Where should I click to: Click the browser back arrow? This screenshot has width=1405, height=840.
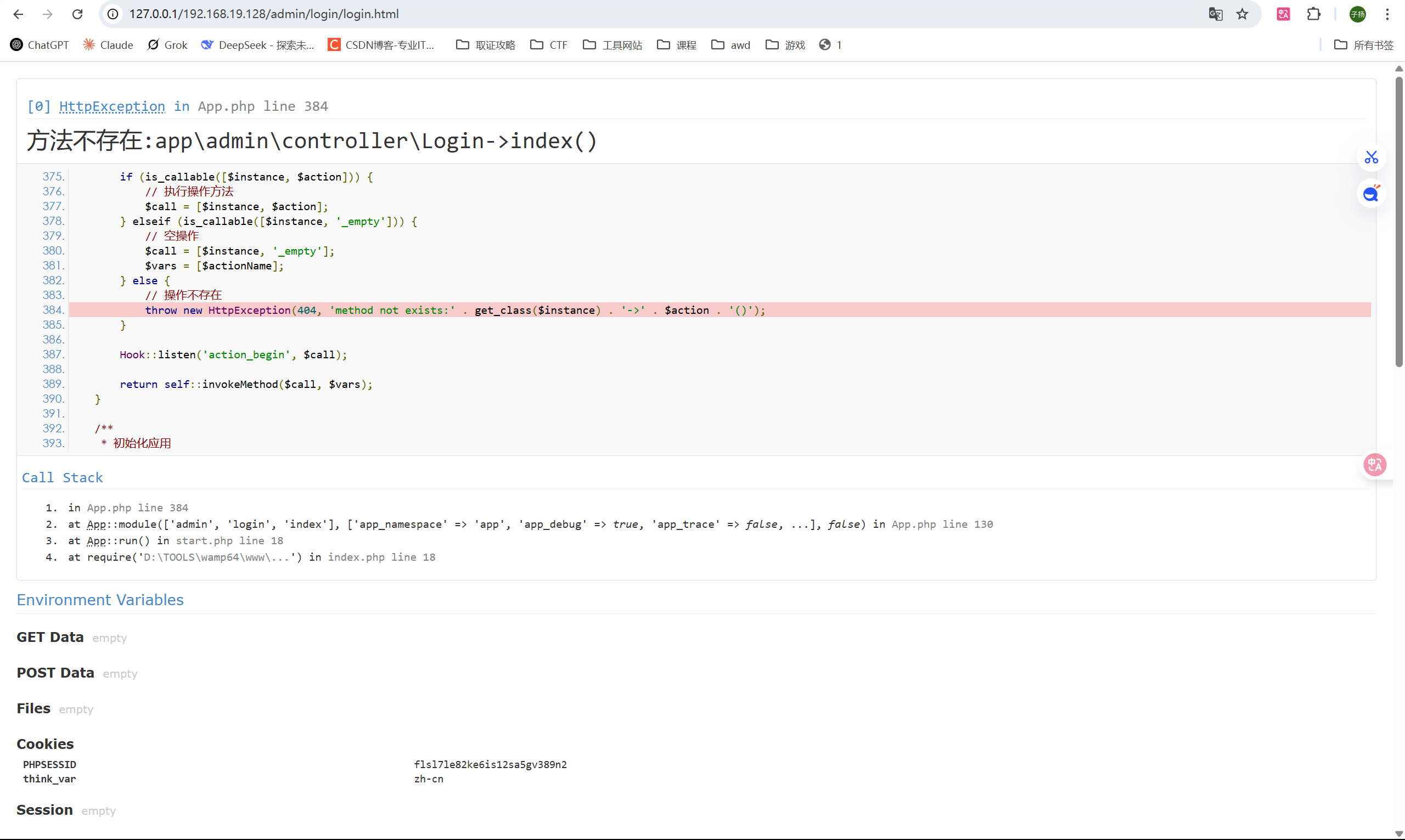pyautogui.click(x=18, y=14)
